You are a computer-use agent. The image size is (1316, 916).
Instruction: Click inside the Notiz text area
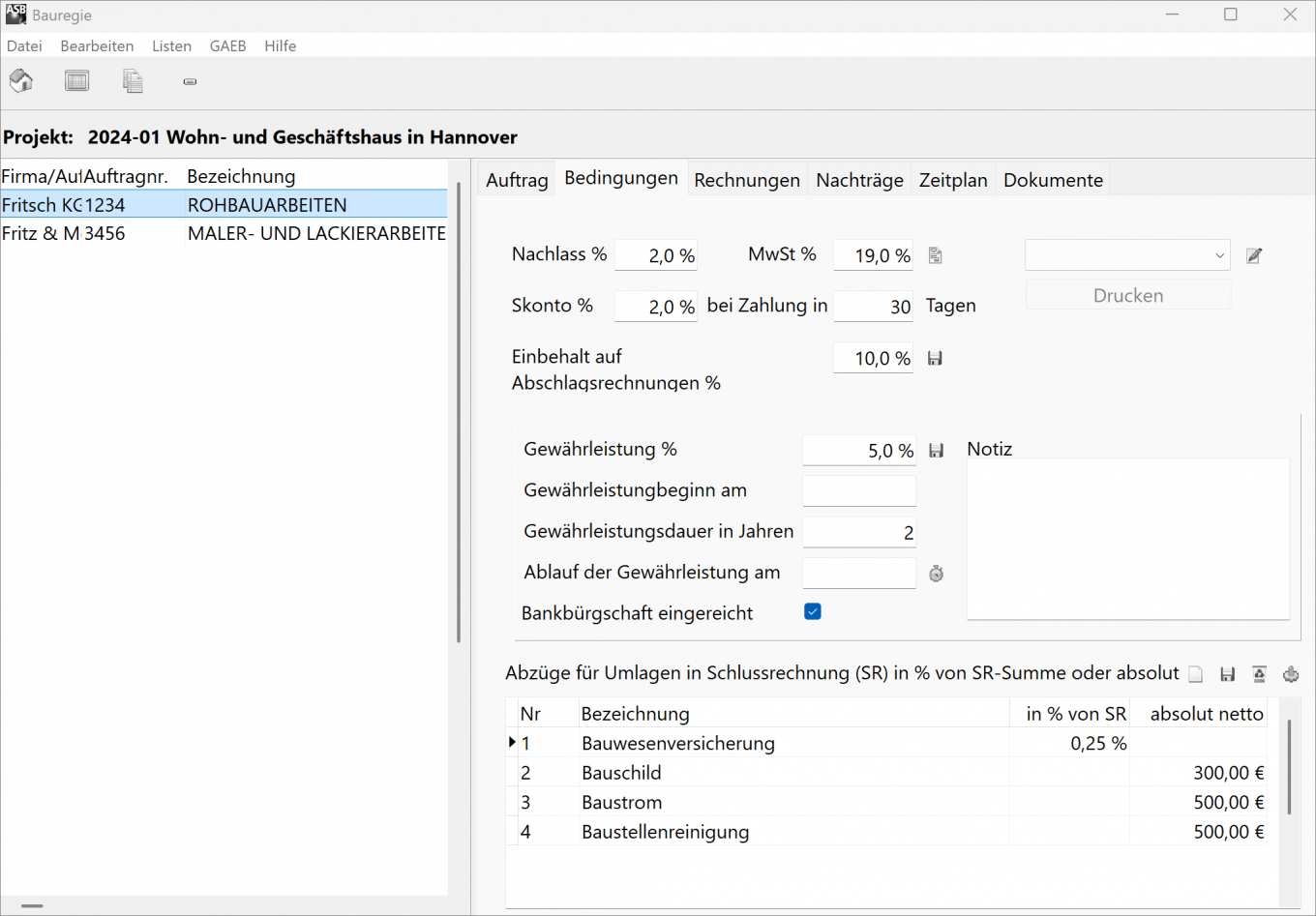coord(1127,539)
